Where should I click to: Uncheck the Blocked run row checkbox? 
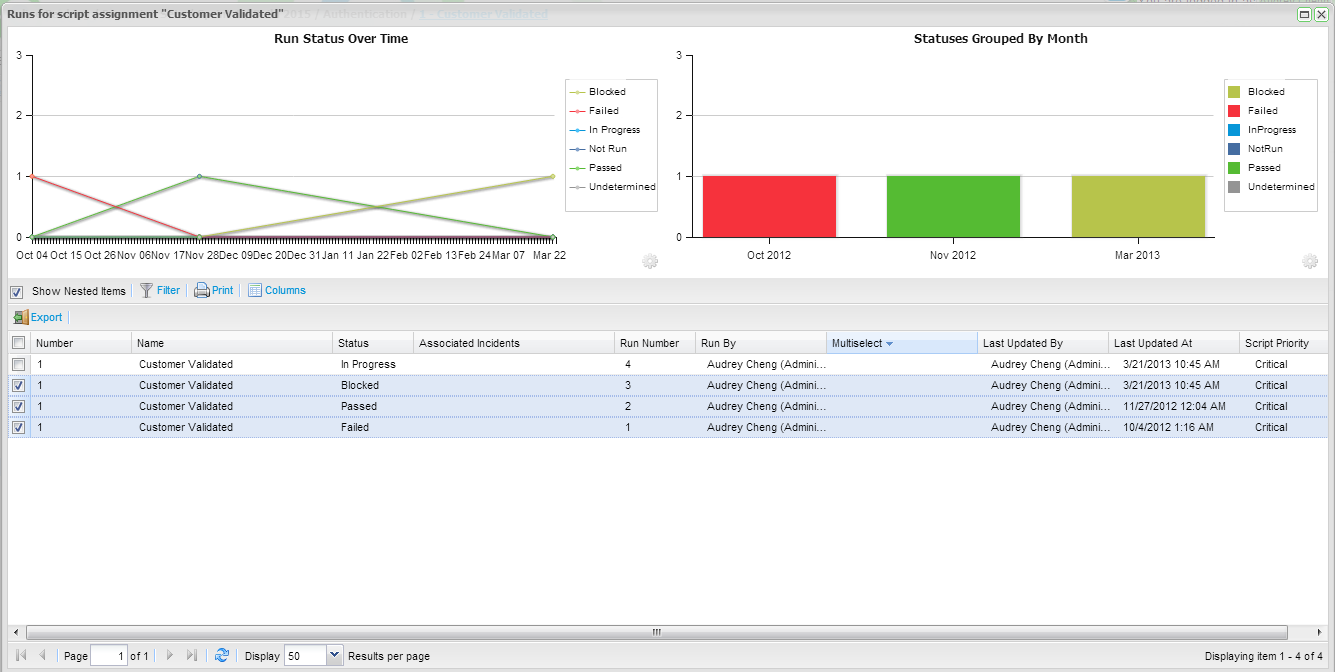pyautogui.click(x=18, y=386)
